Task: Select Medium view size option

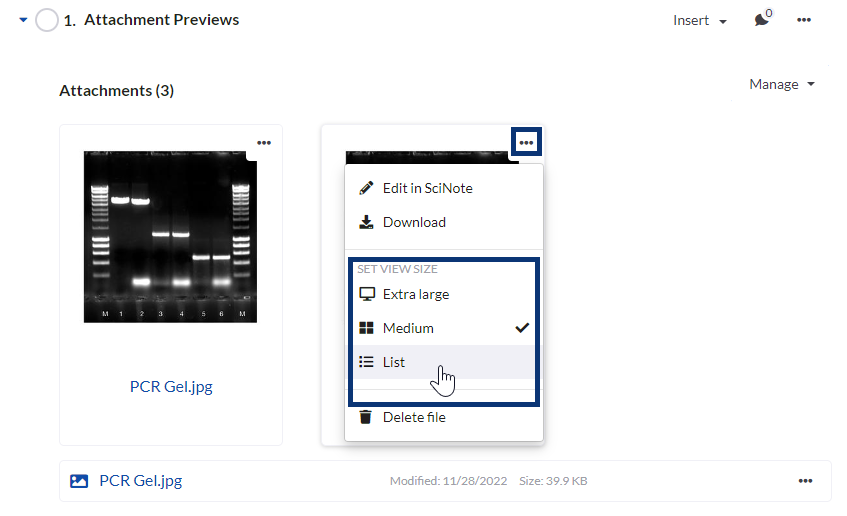Action: click(408, 328)
